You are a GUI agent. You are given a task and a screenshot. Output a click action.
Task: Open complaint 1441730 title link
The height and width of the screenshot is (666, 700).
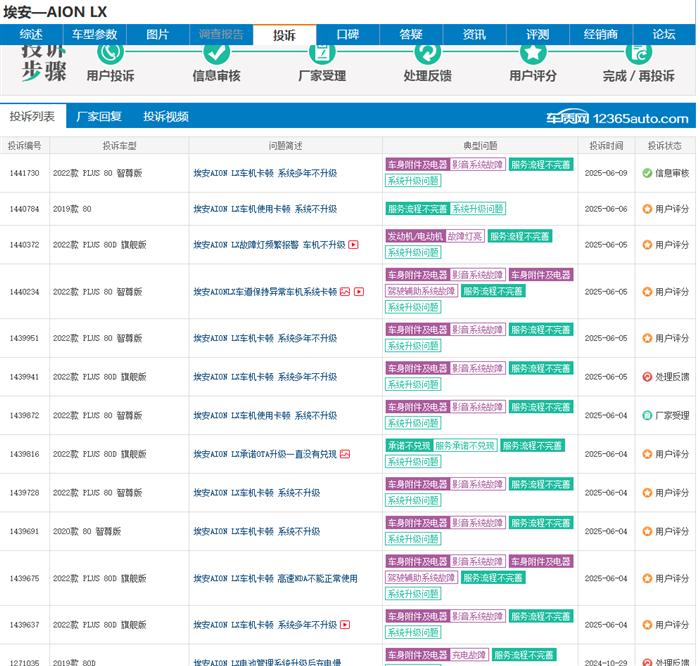pos(265,173)
